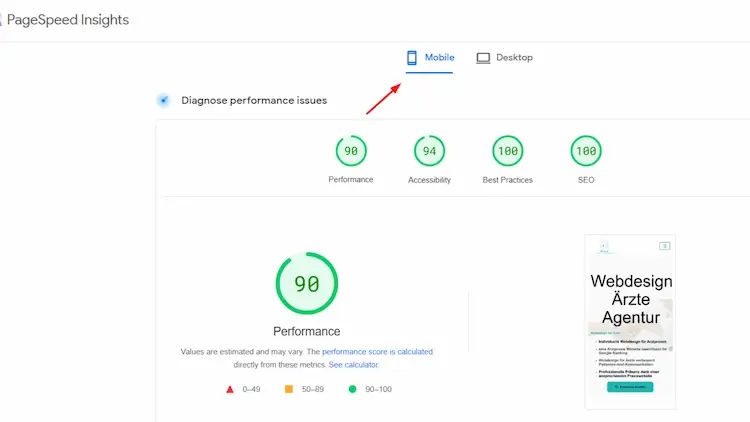
Task: Click the orange square 50–89 legend marker
Action: (x=289, y=389)
